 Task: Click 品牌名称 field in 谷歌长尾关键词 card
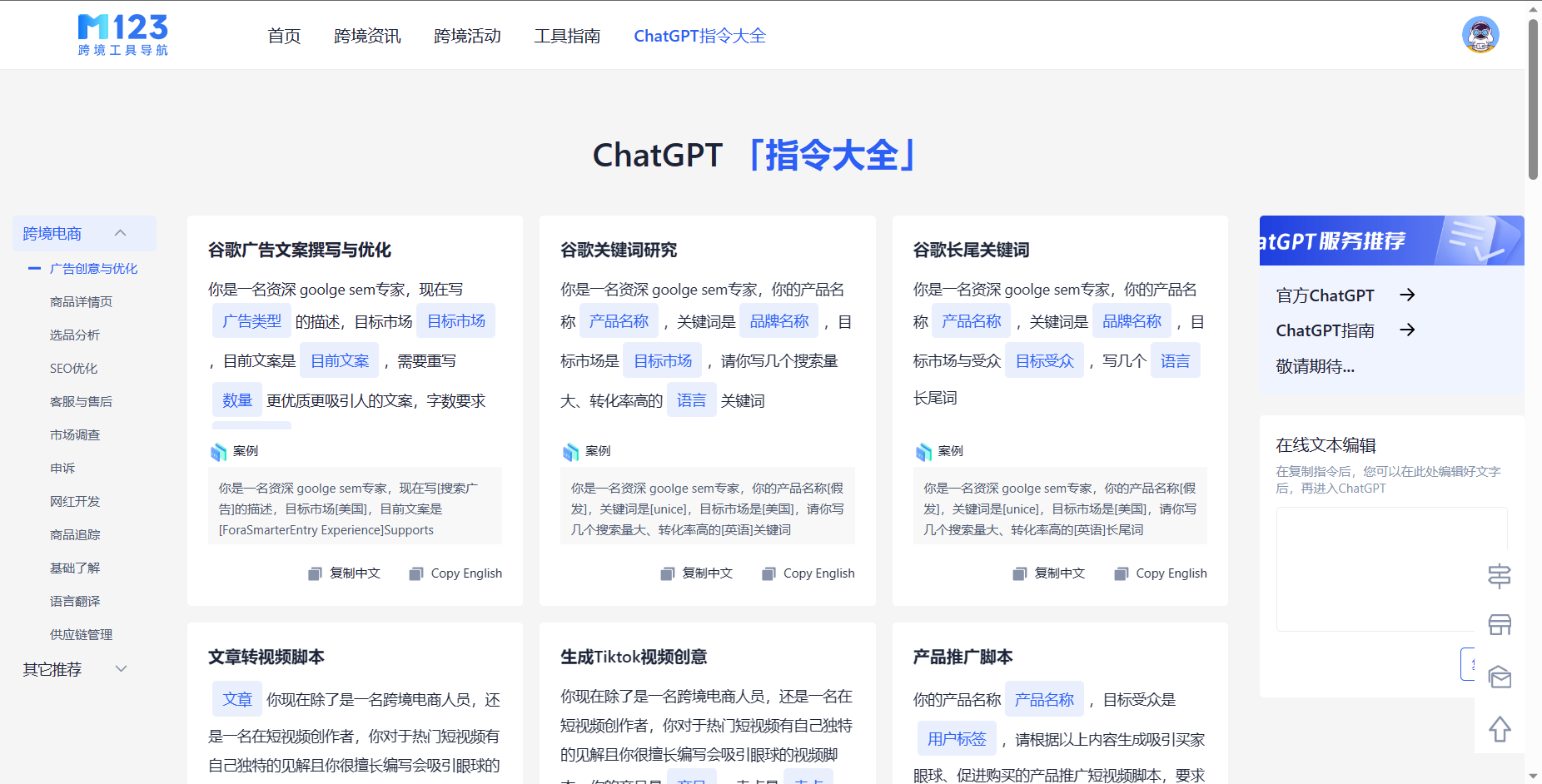pos(1132,321)
